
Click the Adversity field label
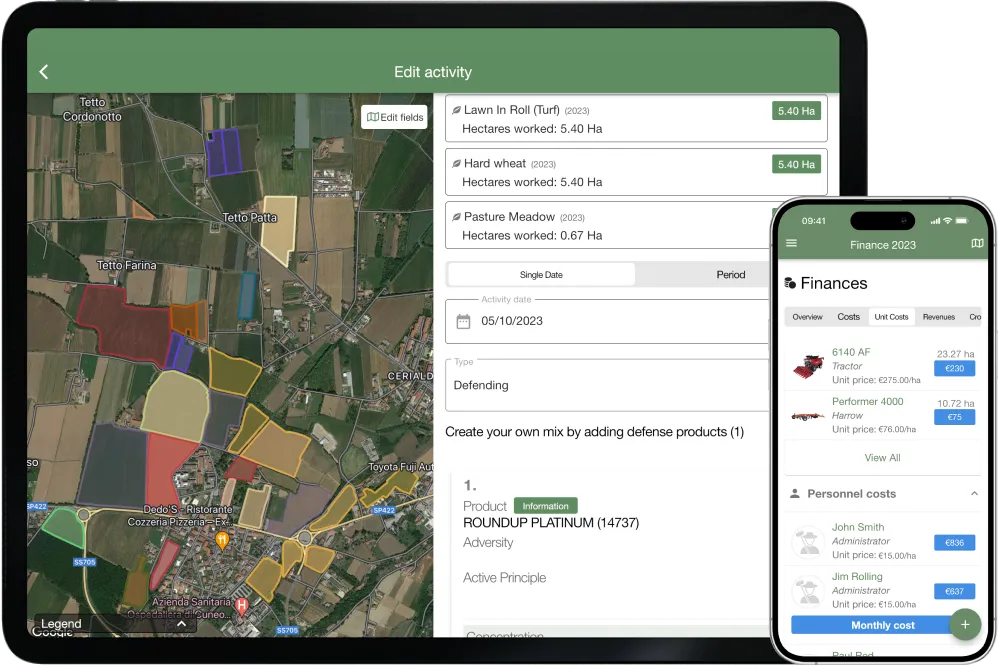(488, 543)
